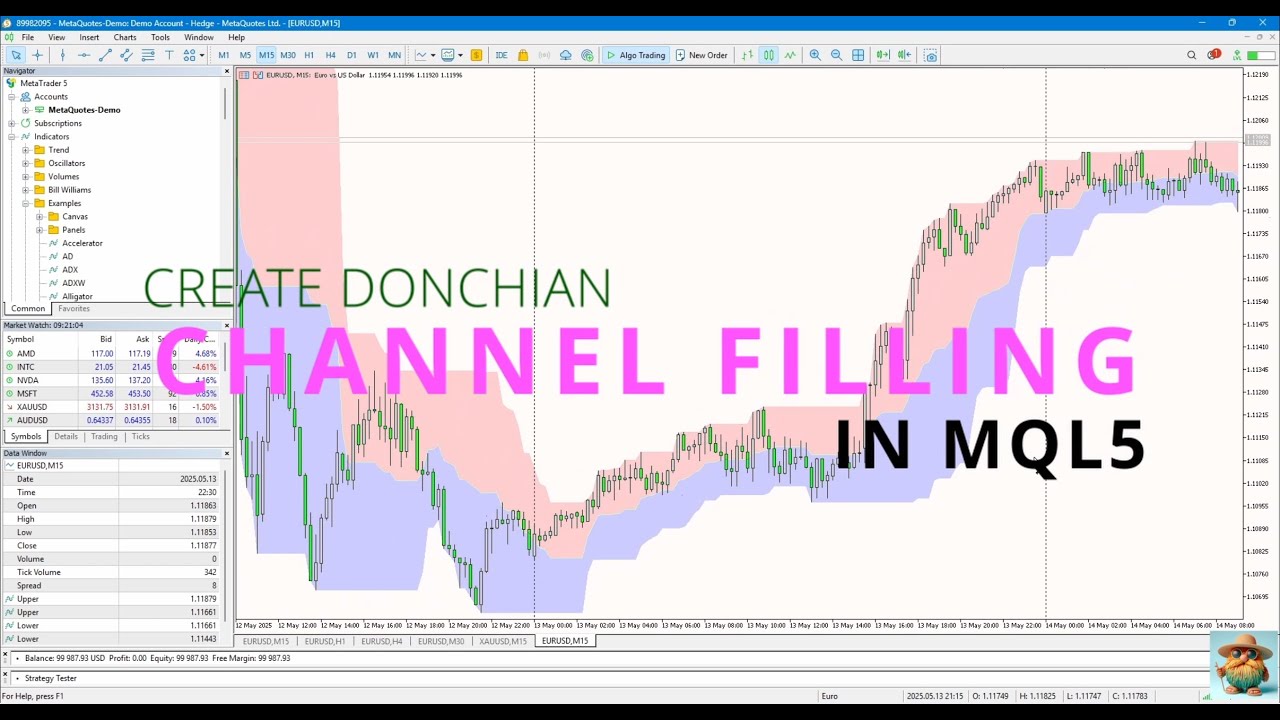Select the text label tool

click(x=169, y=55)
